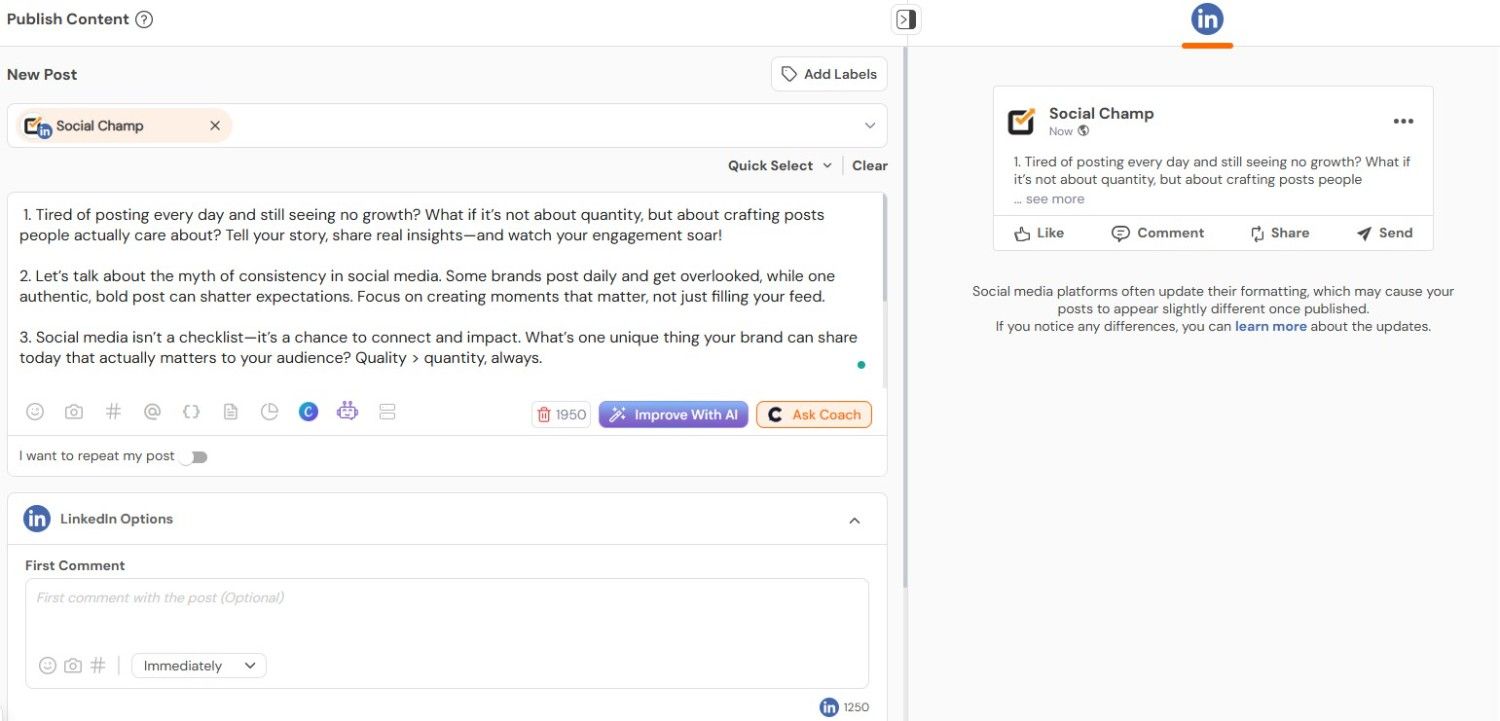
Task: Click into the main post text area
Action: (x=445, y=290)
